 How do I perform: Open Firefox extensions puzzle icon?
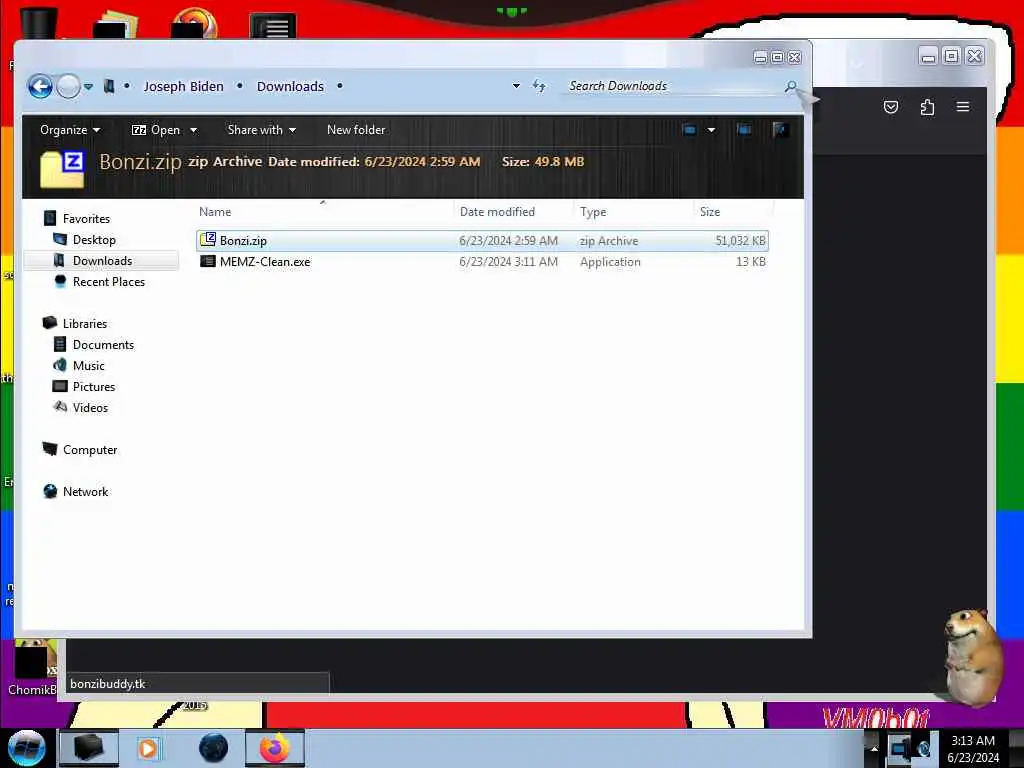pos(927,107)
